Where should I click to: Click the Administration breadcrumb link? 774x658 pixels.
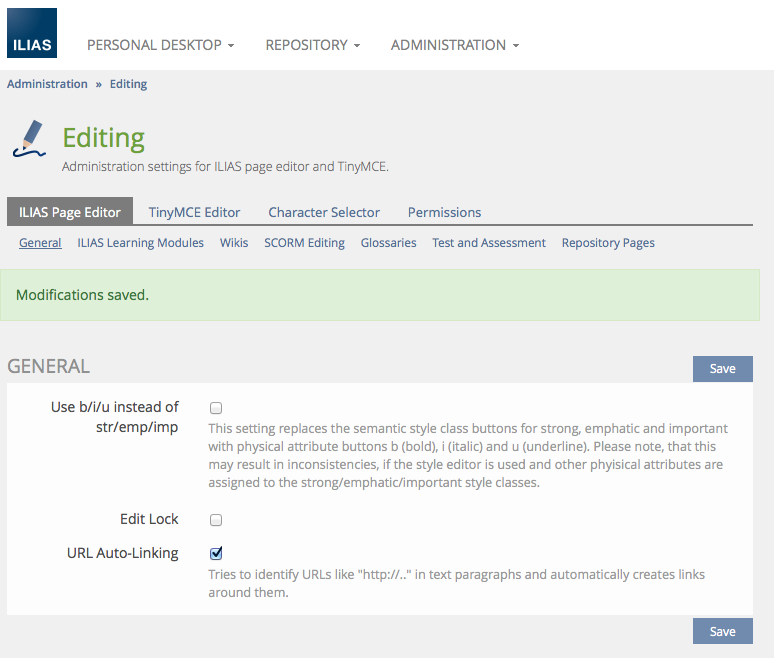(47, 84)
